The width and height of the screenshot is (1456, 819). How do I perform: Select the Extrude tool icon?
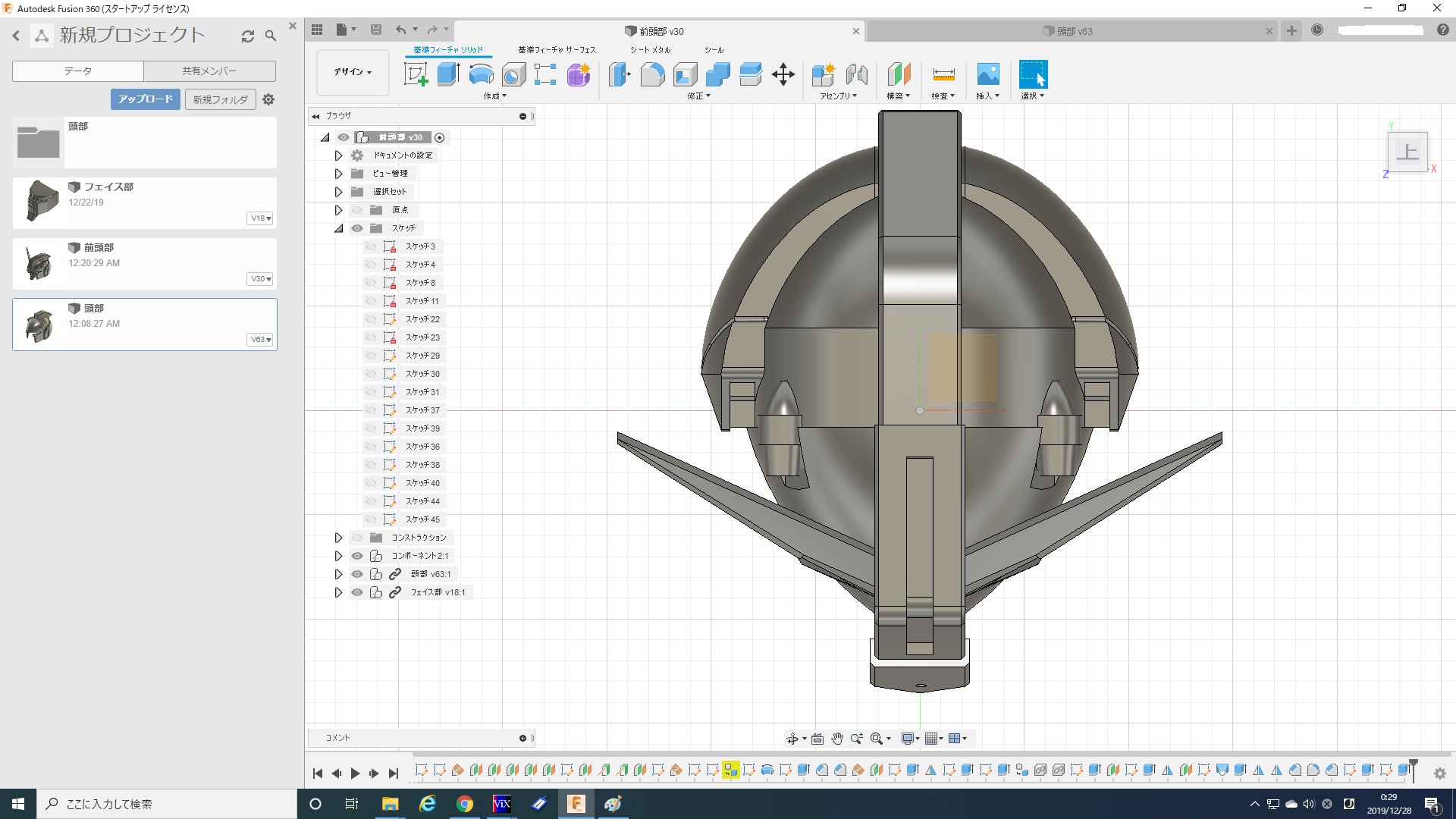click(448, 74)
